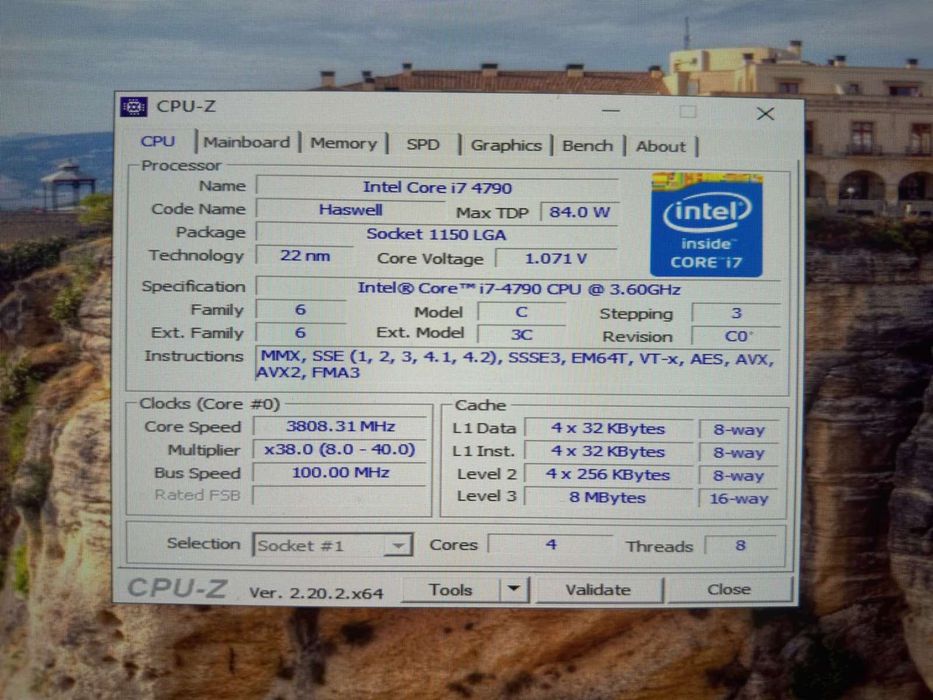Click the Level 2 size "4 x 256 KBytes"

pyautogui.click(x=608, y=474)
